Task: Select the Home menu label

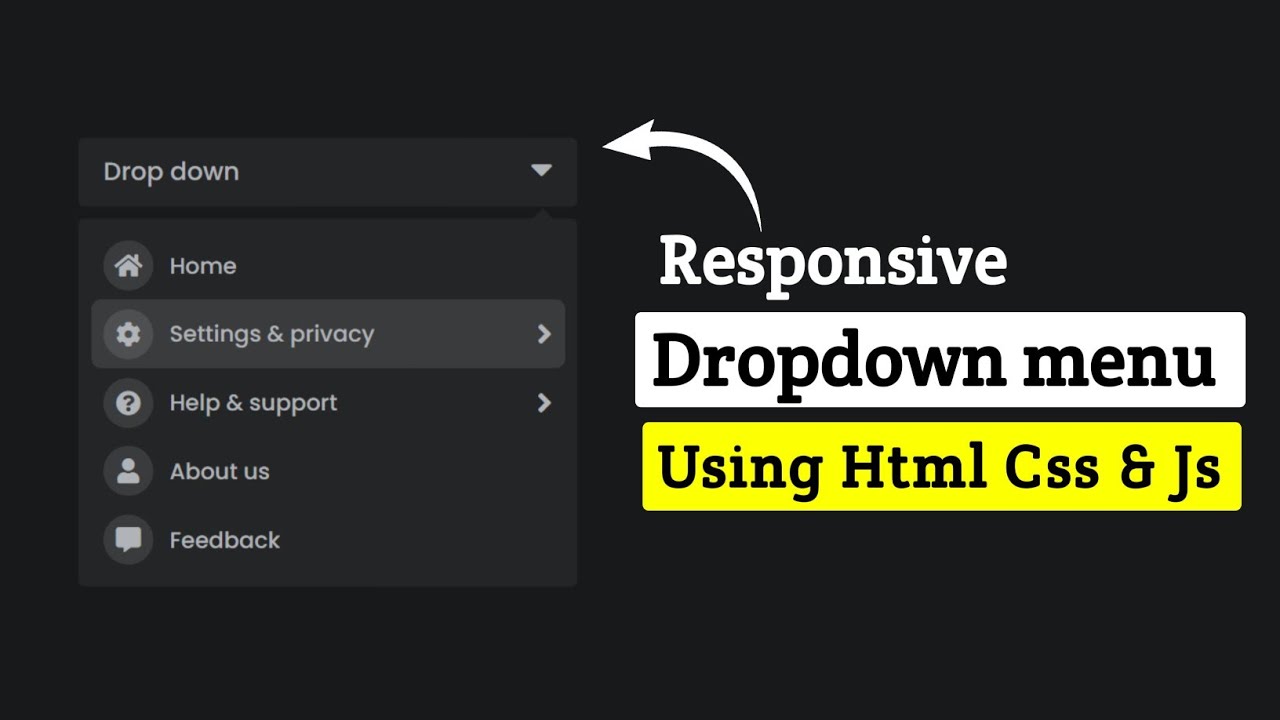Action: pyautogui.click(x=203, y=266)
